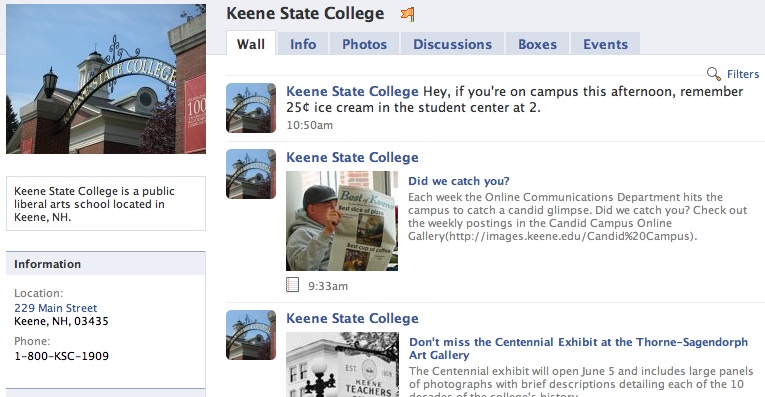Switch to the Info tab
Image resolution: width=765 pixels, height=397 pixels.
click(303, 44)
